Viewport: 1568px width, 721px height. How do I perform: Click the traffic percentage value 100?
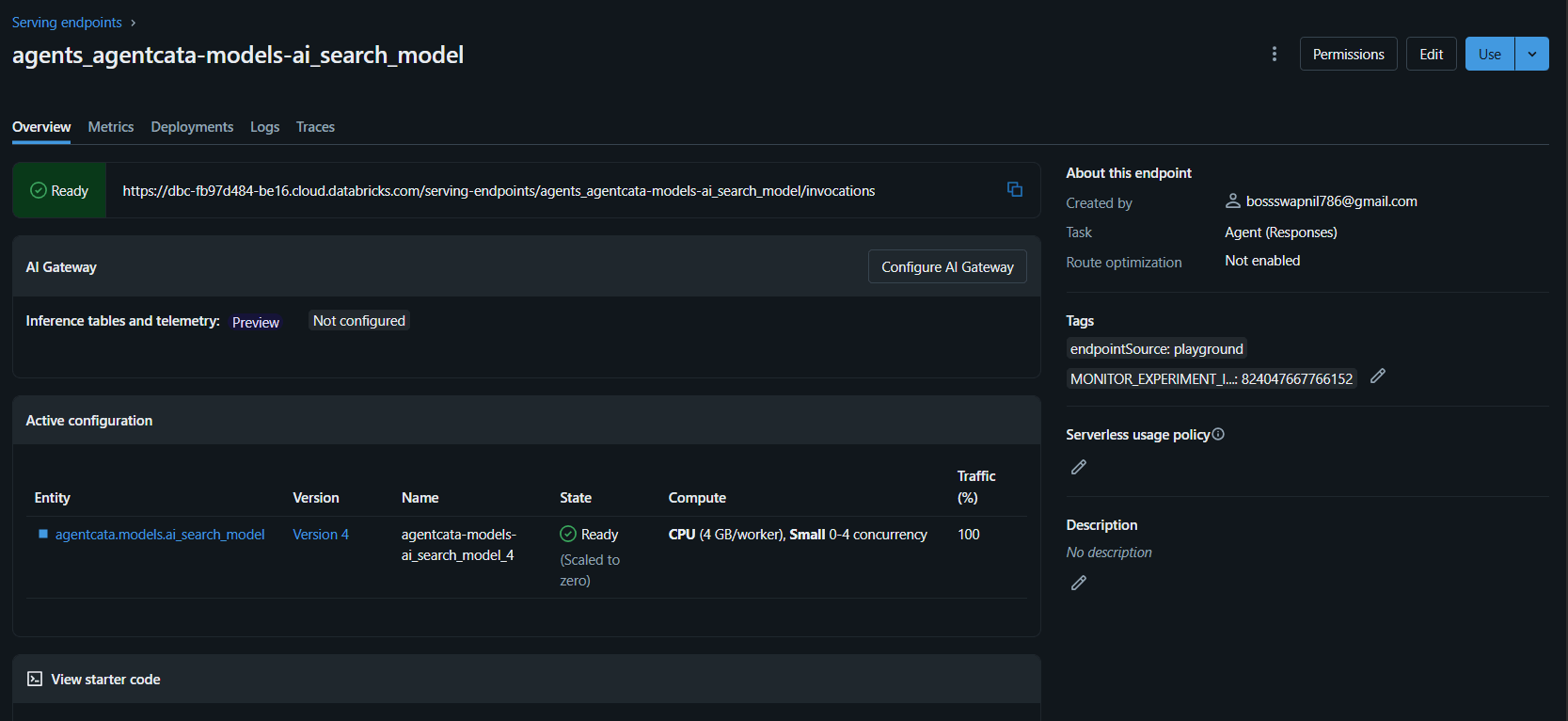[x=969, y=534]
